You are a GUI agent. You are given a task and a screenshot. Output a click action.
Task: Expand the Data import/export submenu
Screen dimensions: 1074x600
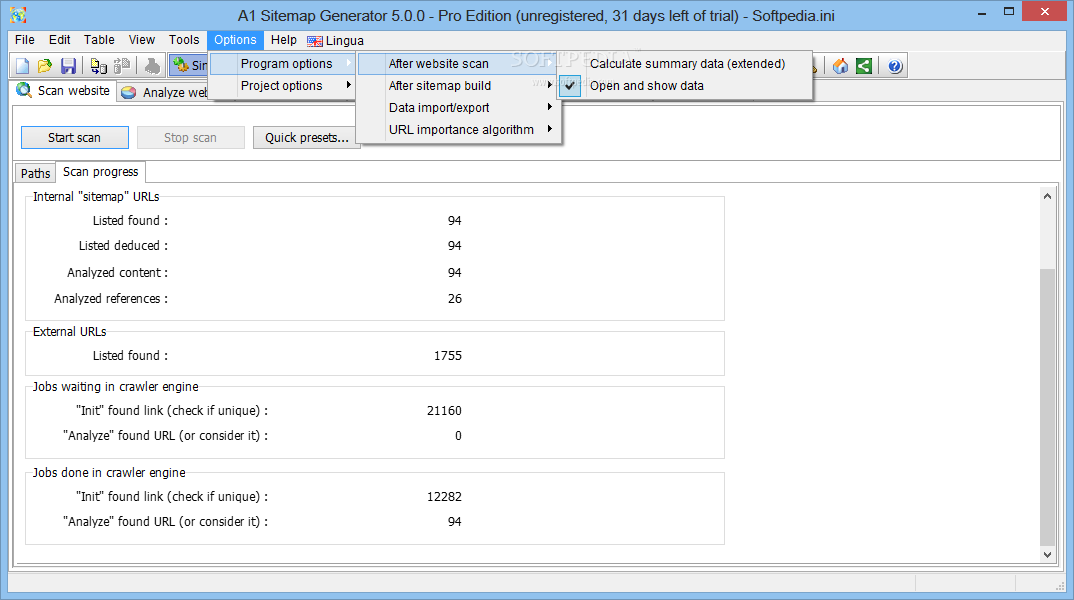click(x=457, y=108)
